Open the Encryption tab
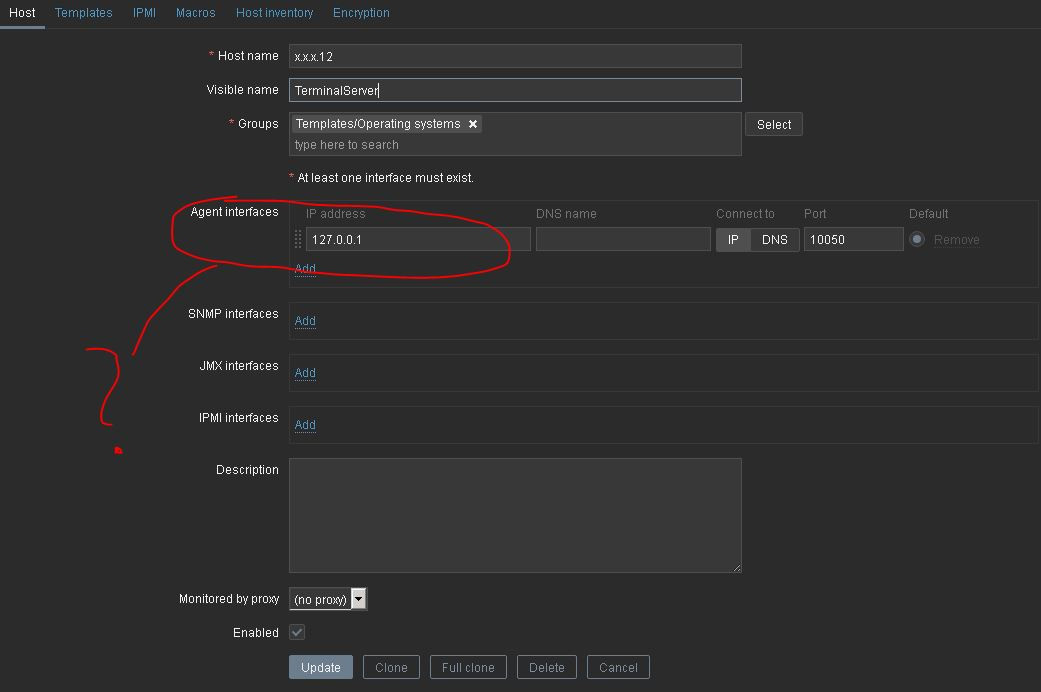1041x692 pixels. click(361, 12)
